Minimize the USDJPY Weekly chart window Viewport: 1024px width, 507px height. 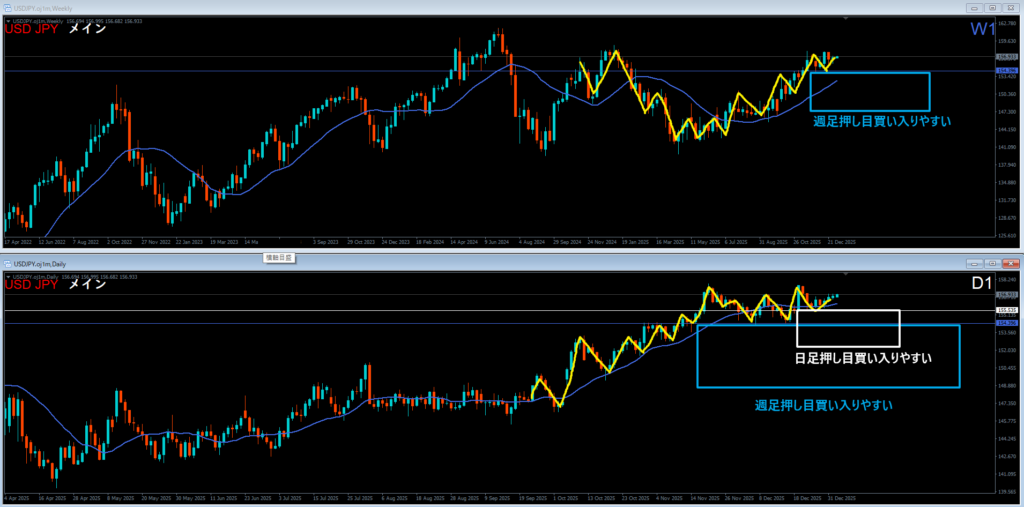974,7
